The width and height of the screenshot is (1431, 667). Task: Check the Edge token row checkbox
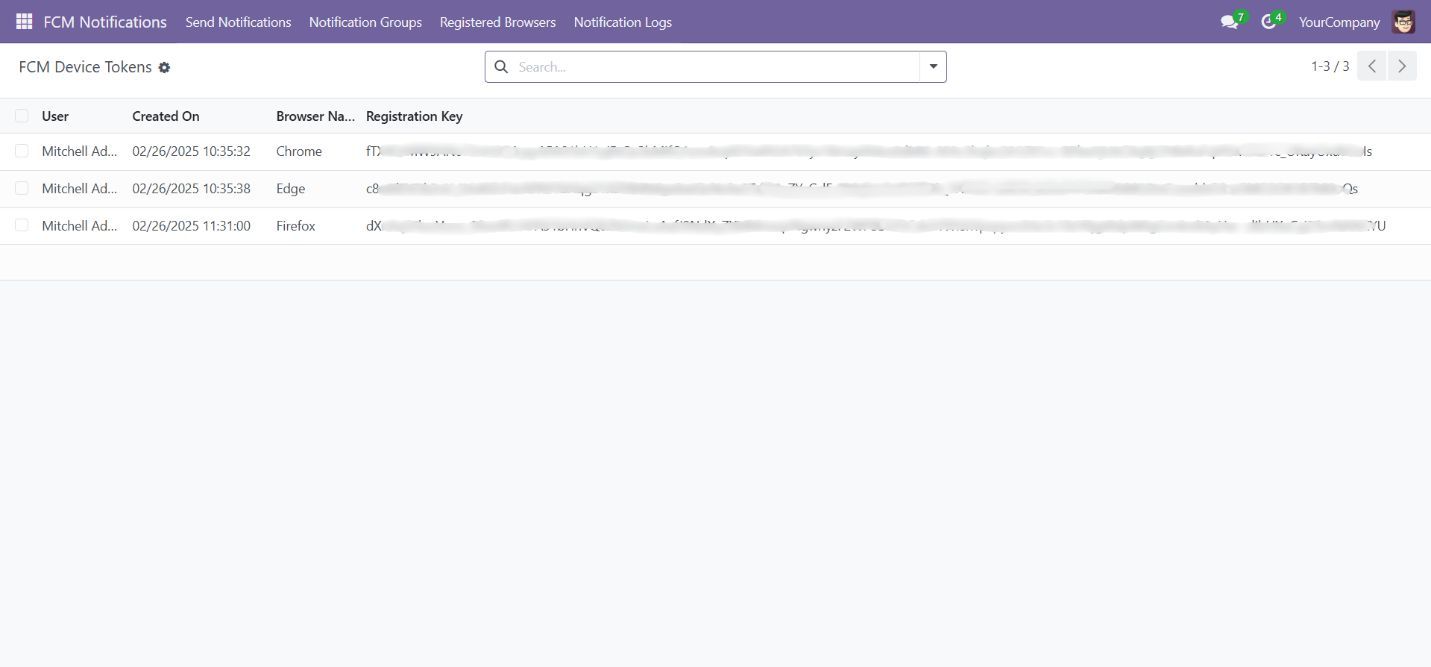[x=22, y=188]
